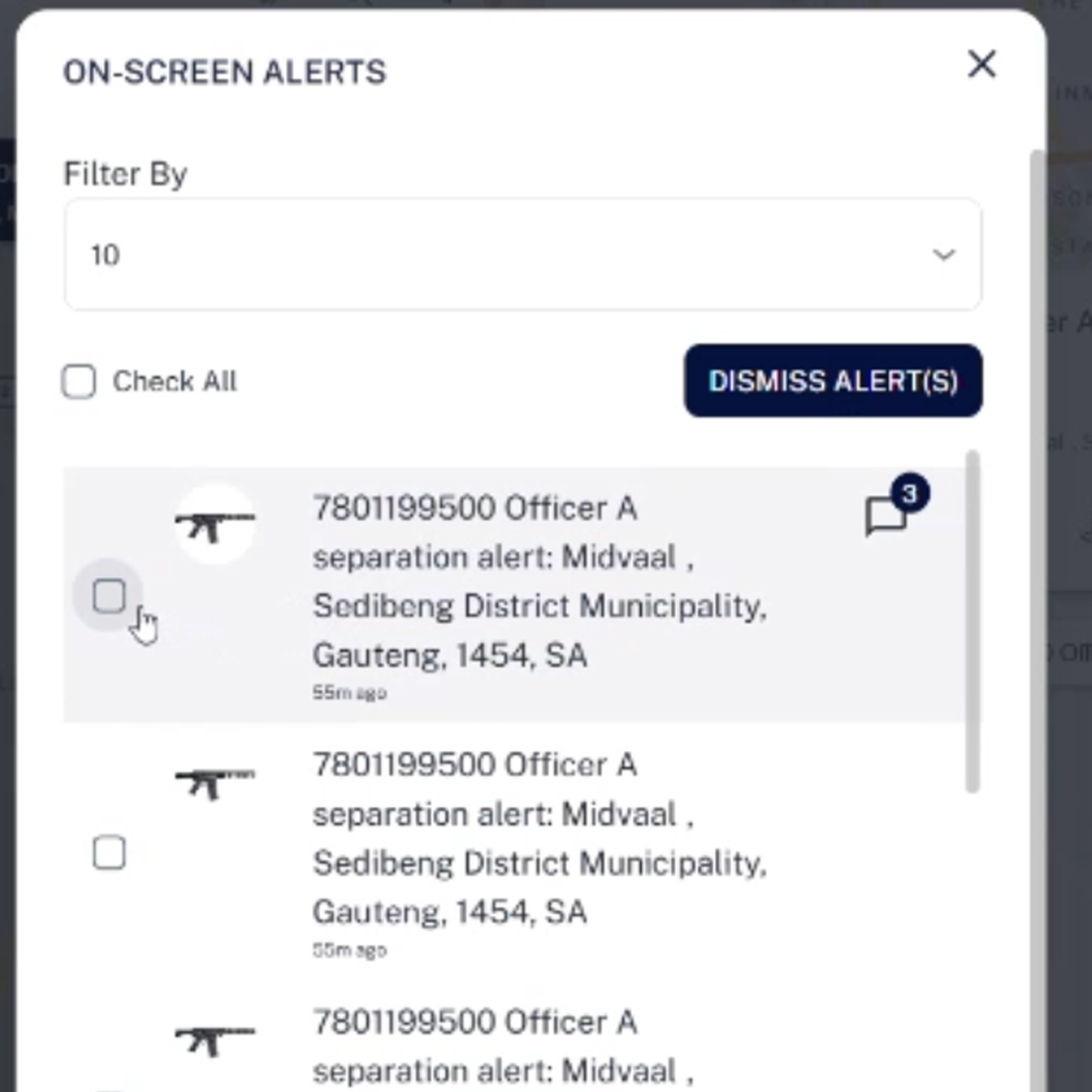Open second Officer A separation alert text
Image resolution: width=1092 pixels, height=1092 pixels.
click(x=540, y=839)
